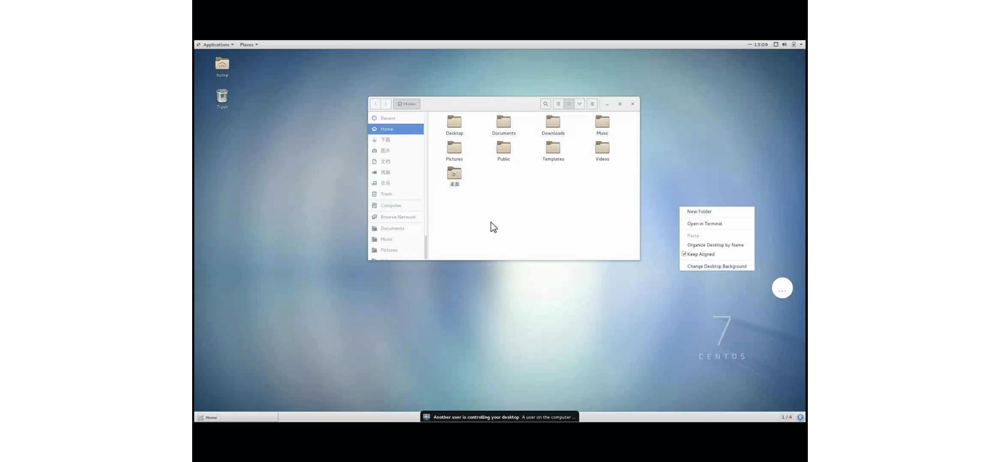Select Computer in the sidebar
This screenshot has height=462, width=1000.
point(396,205)
